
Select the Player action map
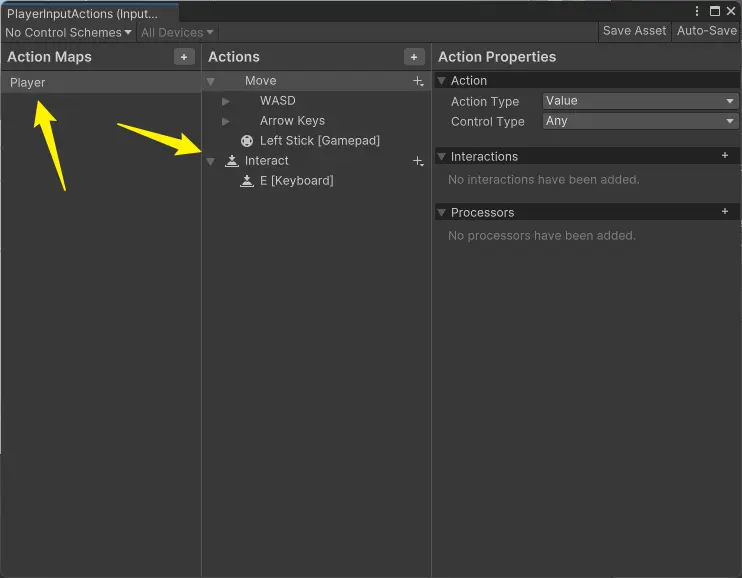[28, 83]
